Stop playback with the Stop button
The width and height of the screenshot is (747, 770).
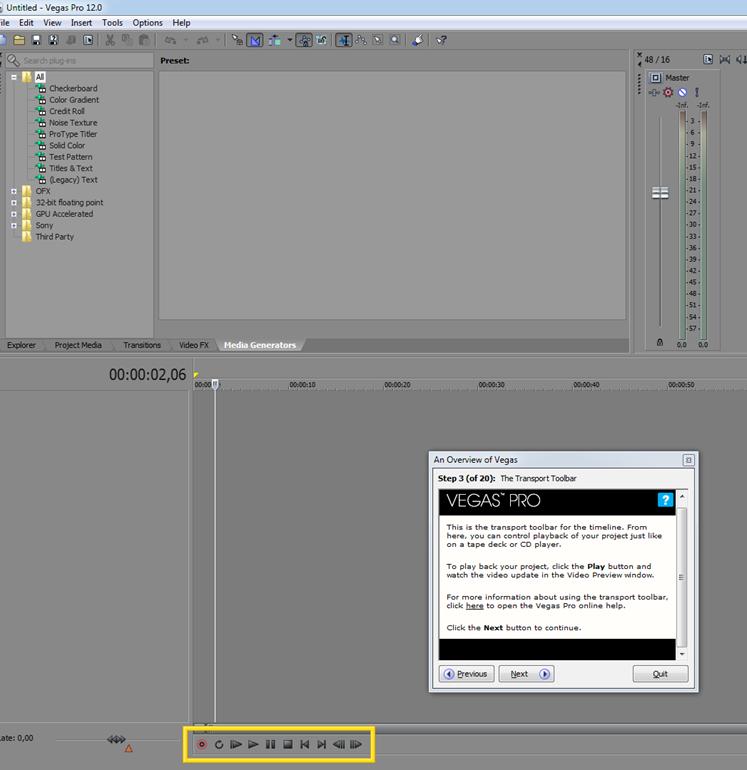[288, 744]
